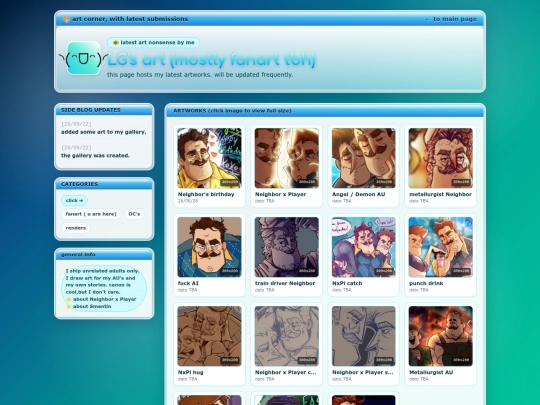The width and height of the screenshot is (540, 405).
Task: Open the 'Metallurgist AU' artwork thumbnail
Action: click(x=440, y=336)
